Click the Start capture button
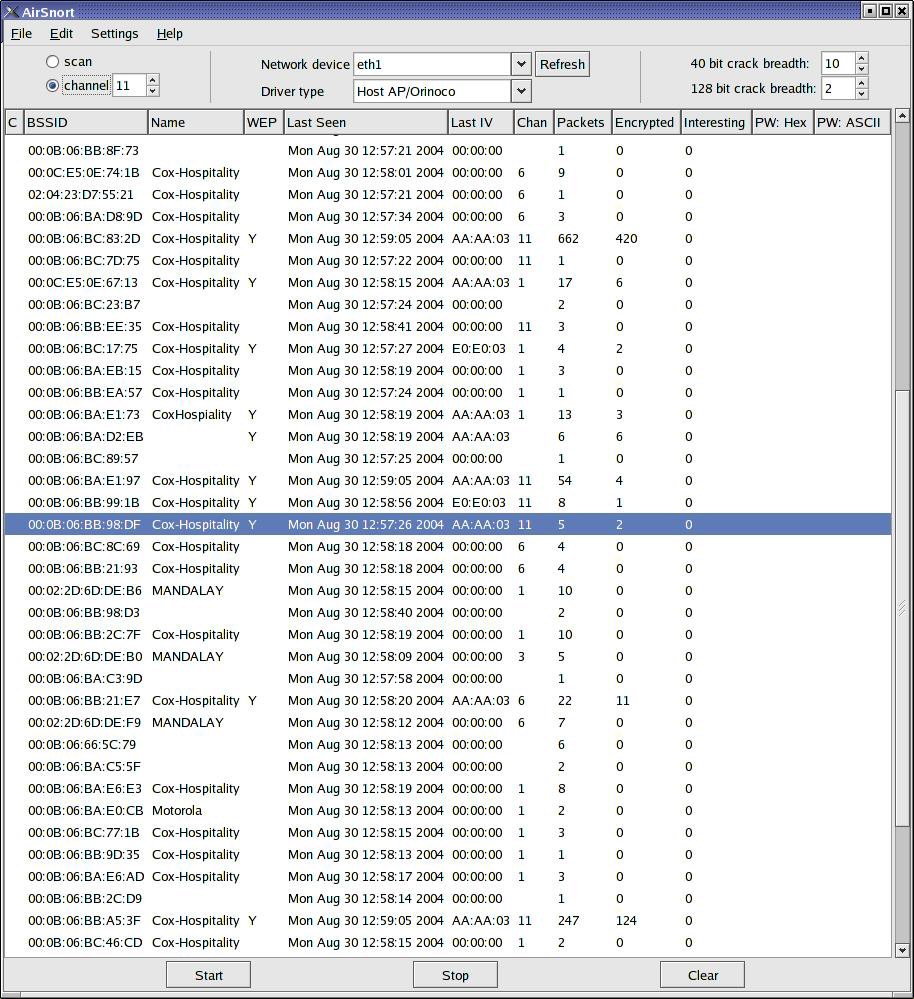The width and height of the screenshot is (914, 999). (208, 975)
